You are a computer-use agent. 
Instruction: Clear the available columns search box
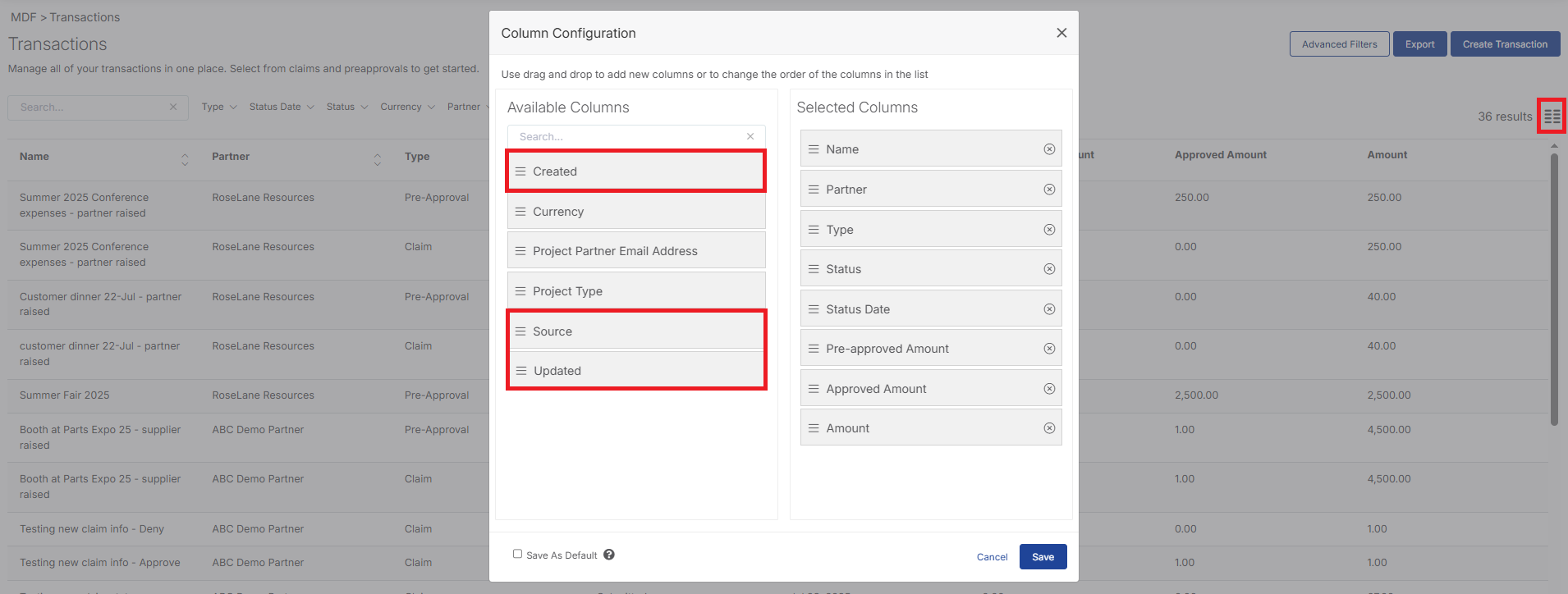[x=750, y=136]
